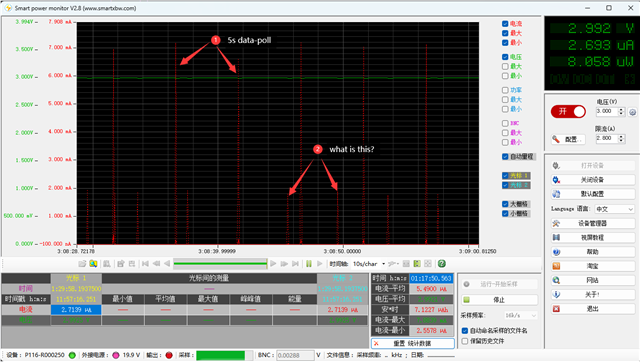Expand the 采样频率 sampling rate dropdown
Image resolution: width=640 pixels, height=362 pixels.
point(520,315)
